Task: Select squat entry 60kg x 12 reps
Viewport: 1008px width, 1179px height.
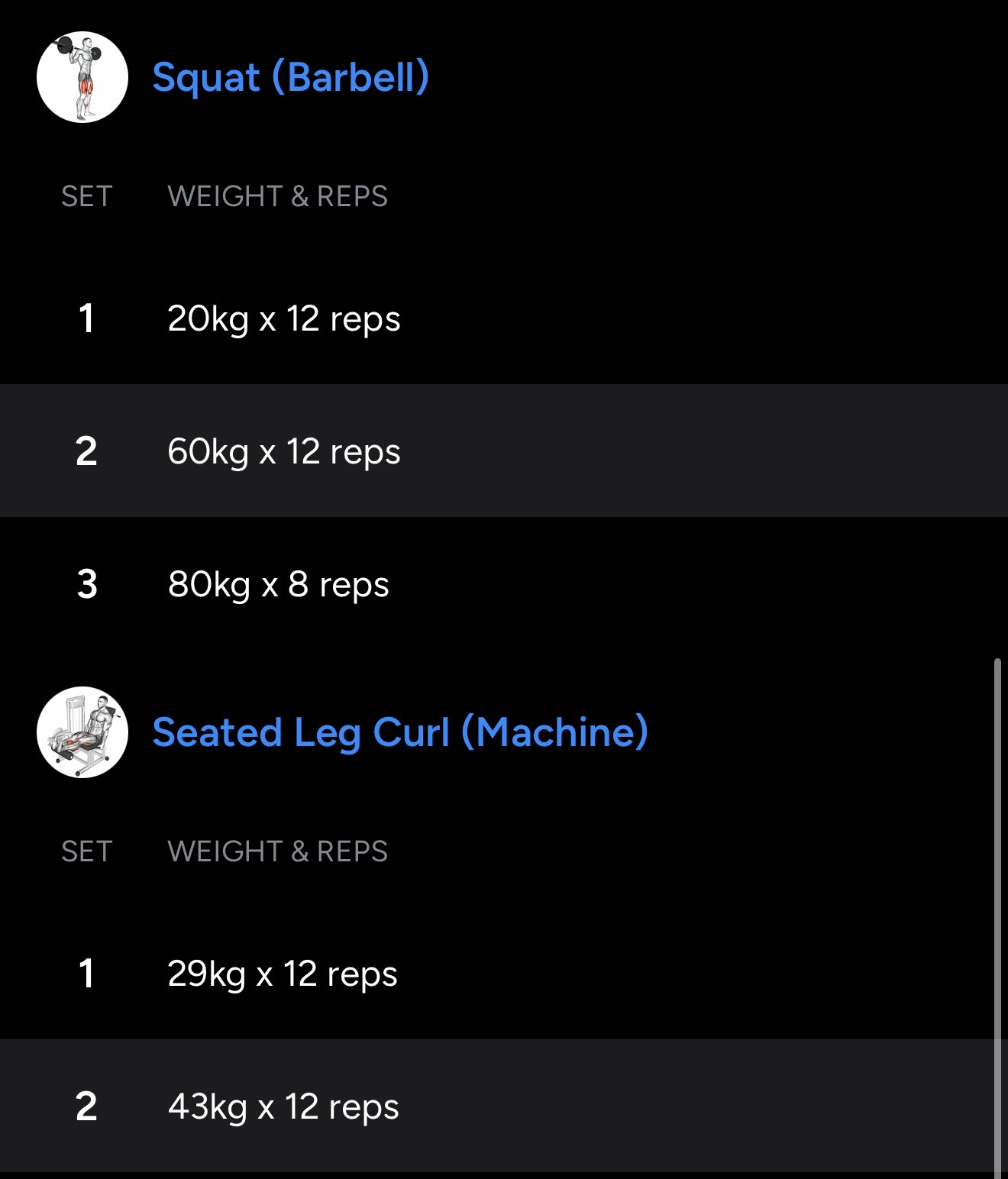Action: coord(283,451)
